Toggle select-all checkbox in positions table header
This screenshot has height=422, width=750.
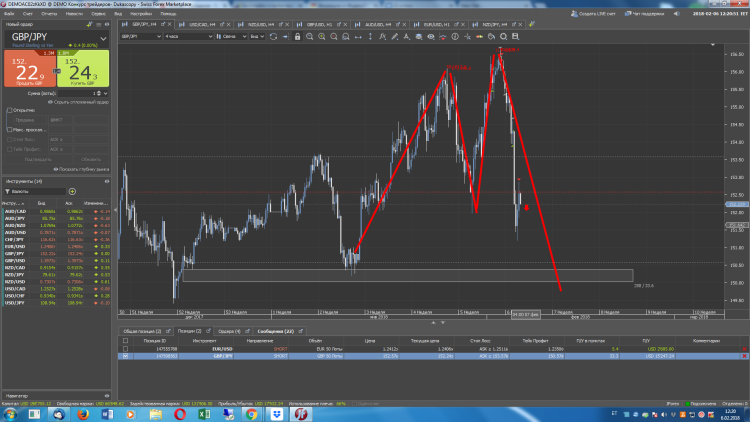point(125,341)
